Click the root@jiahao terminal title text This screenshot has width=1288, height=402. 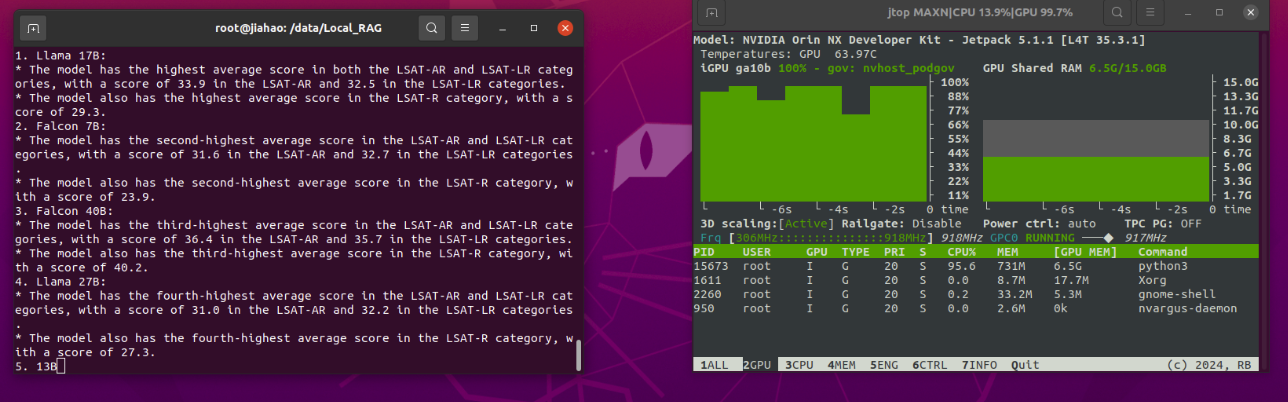coord(298,28)
